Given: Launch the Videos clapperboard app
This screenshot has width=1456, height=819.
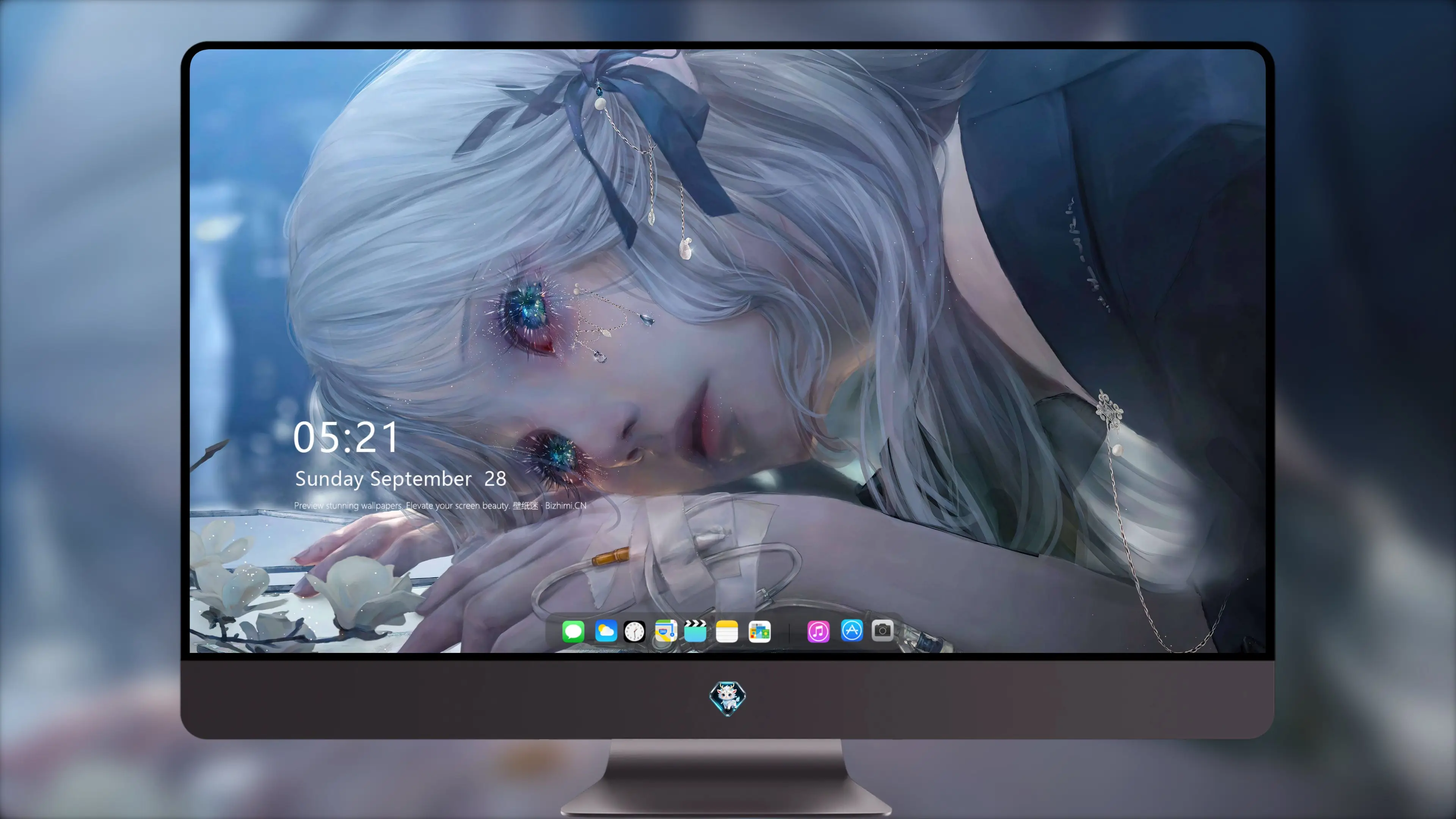Looking at the screenshot, I should [x=695, y=631].
